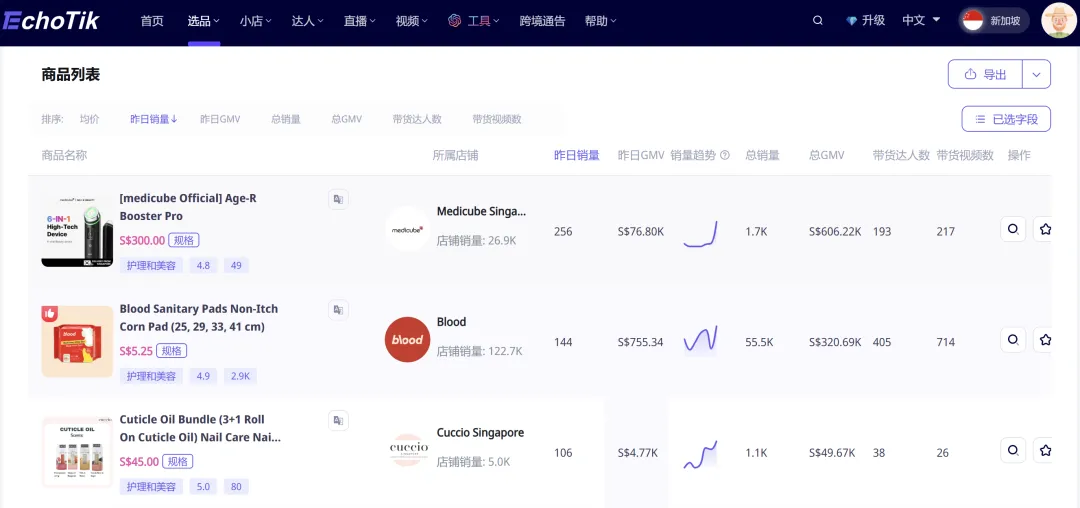
Task: Click Blood row sales trend sparkline
Action: click(x=700, y=339)
